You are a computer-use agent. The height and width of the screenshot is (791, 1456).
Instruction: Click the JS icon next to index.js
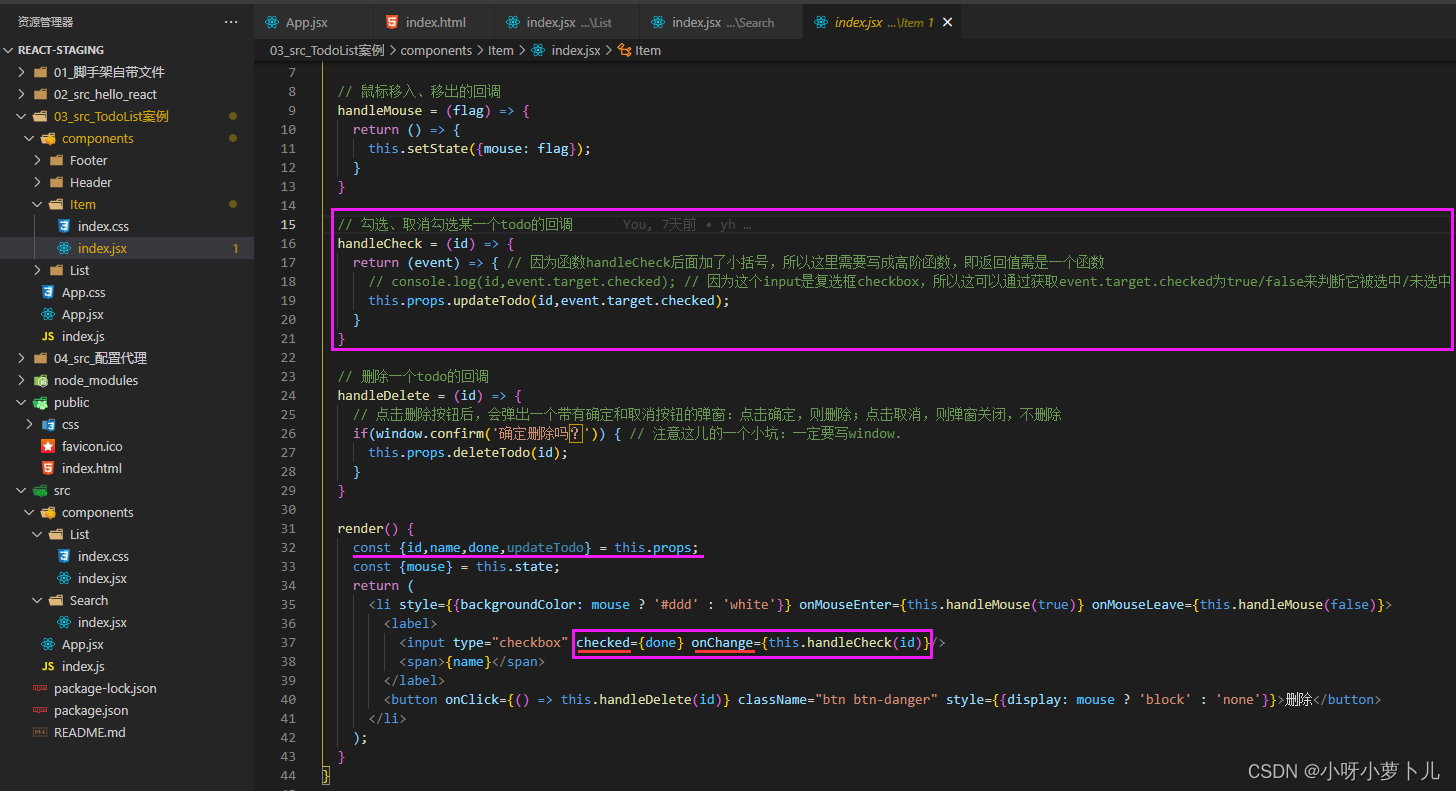click(47, 336)
